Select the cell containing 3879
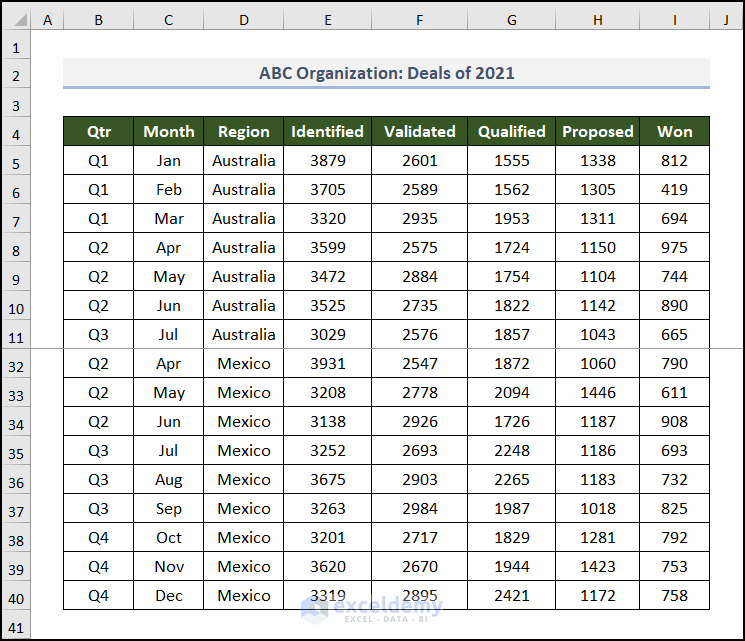The height and width of the screenshot is (641, 745). (327, 160)
